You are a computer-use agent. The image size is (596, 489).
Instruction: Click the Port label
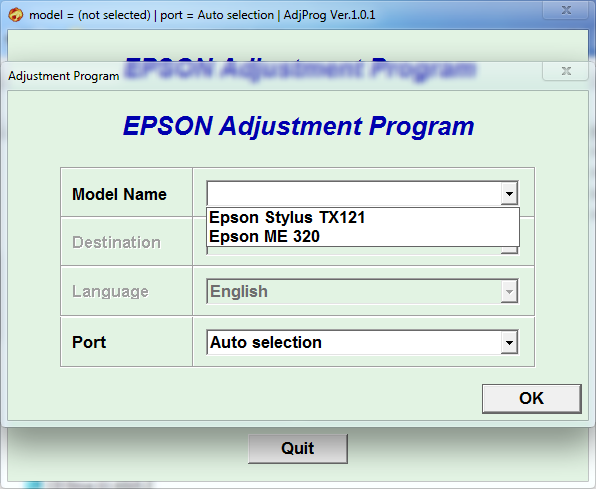(x=89, y=342)
